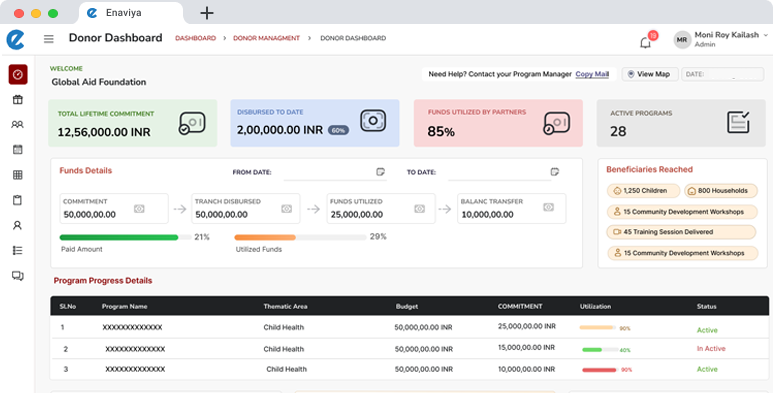Click the money icon in Funds Utilized box
Screen dimensions: 773x393
point(420,209)
